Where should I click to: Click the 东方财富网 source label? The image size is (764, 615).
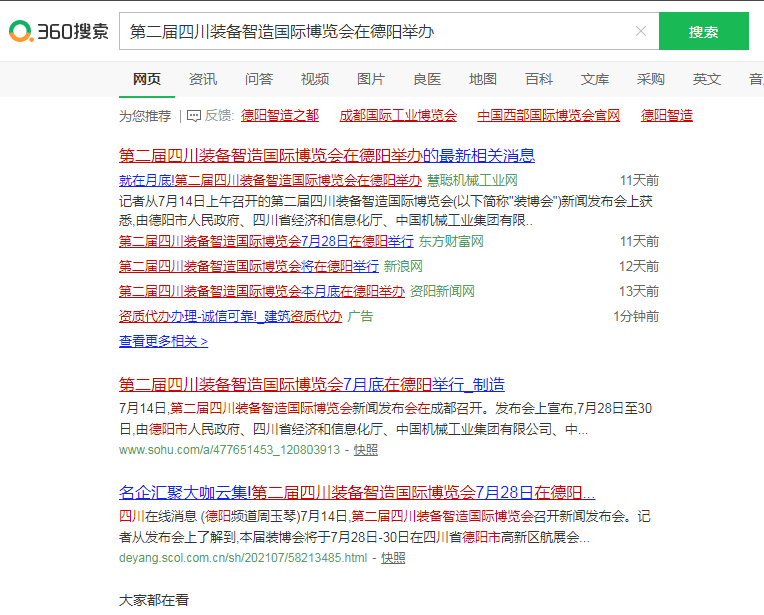(x=451, y=241)
